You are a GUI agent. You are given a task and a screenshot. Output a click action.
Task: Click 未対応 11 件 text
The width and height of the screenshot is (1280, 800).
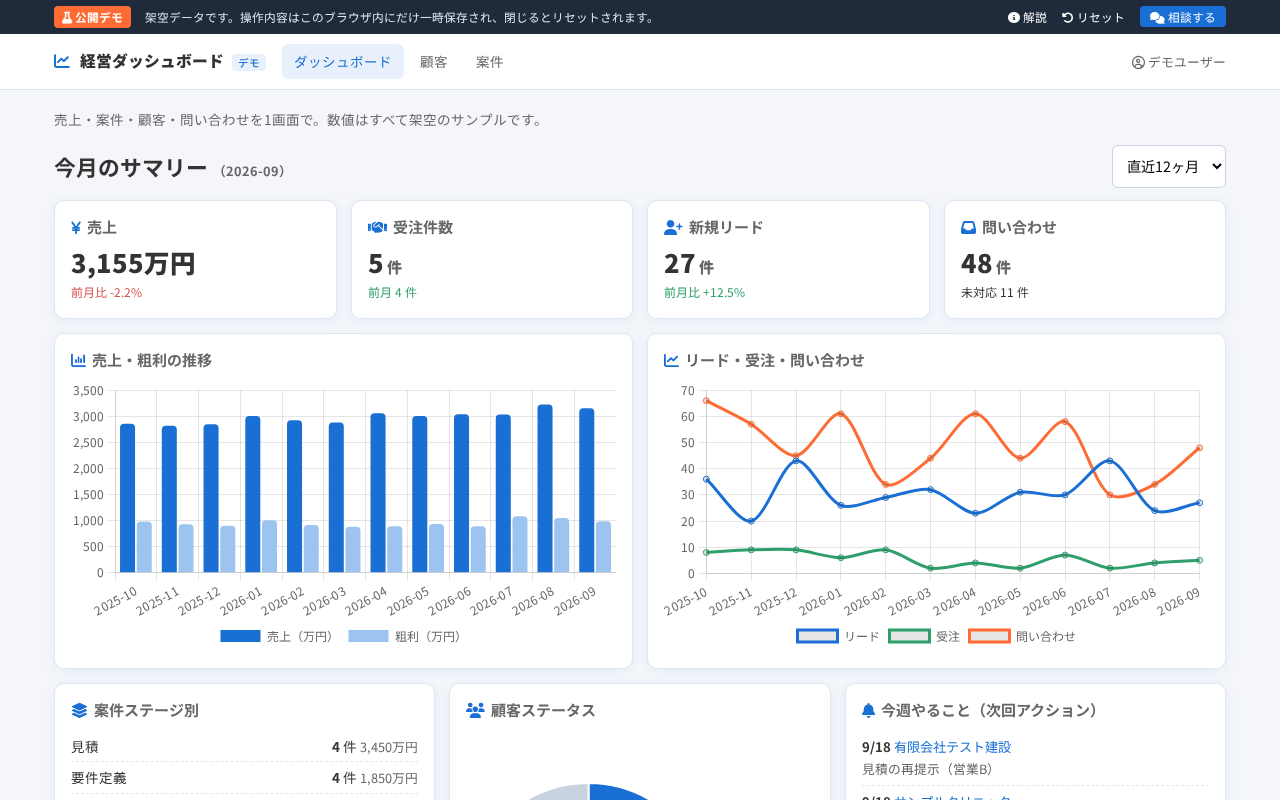click(994, 293)
